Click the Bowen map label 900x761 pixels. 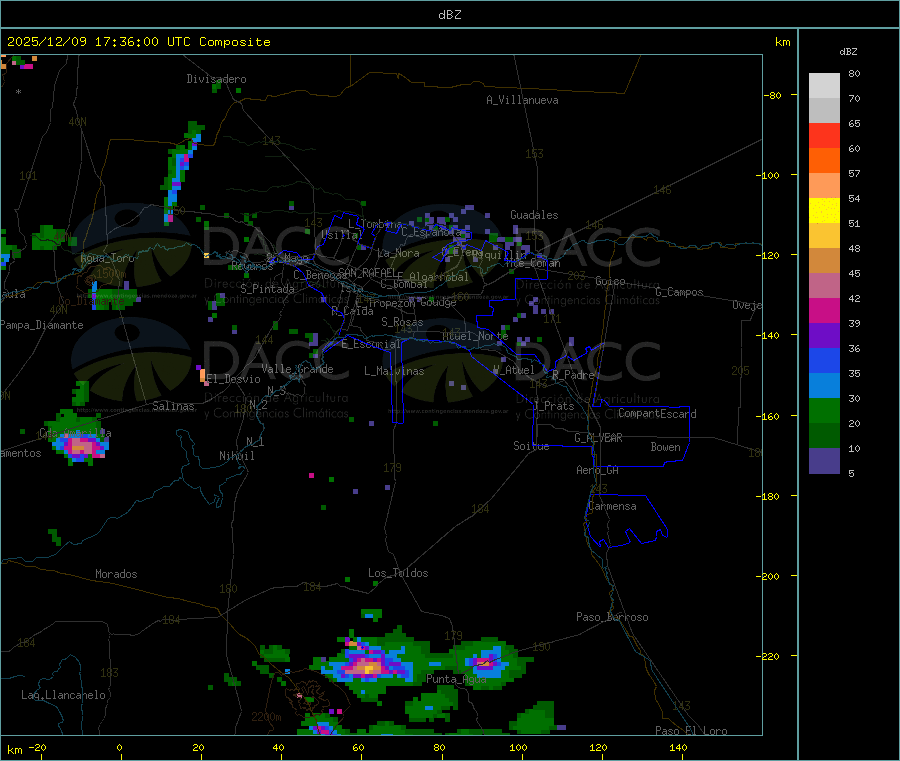tap(665, 447)
